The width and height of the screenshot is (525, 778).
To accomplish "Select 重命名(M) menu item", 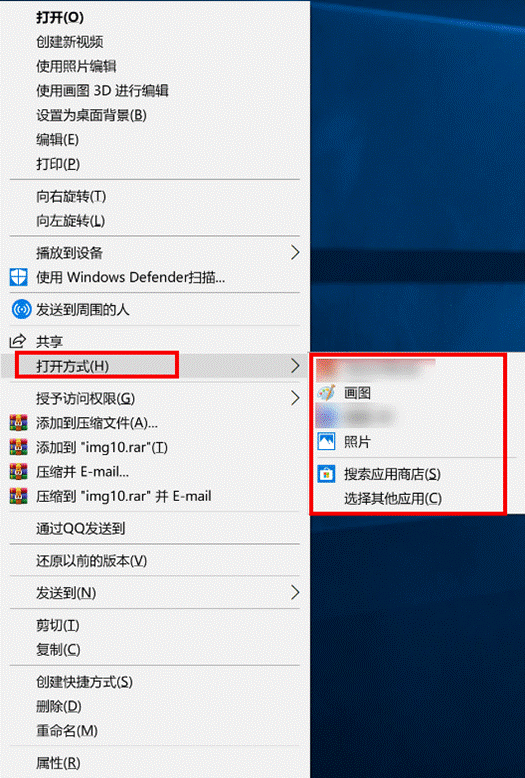I will pos(66,730).
